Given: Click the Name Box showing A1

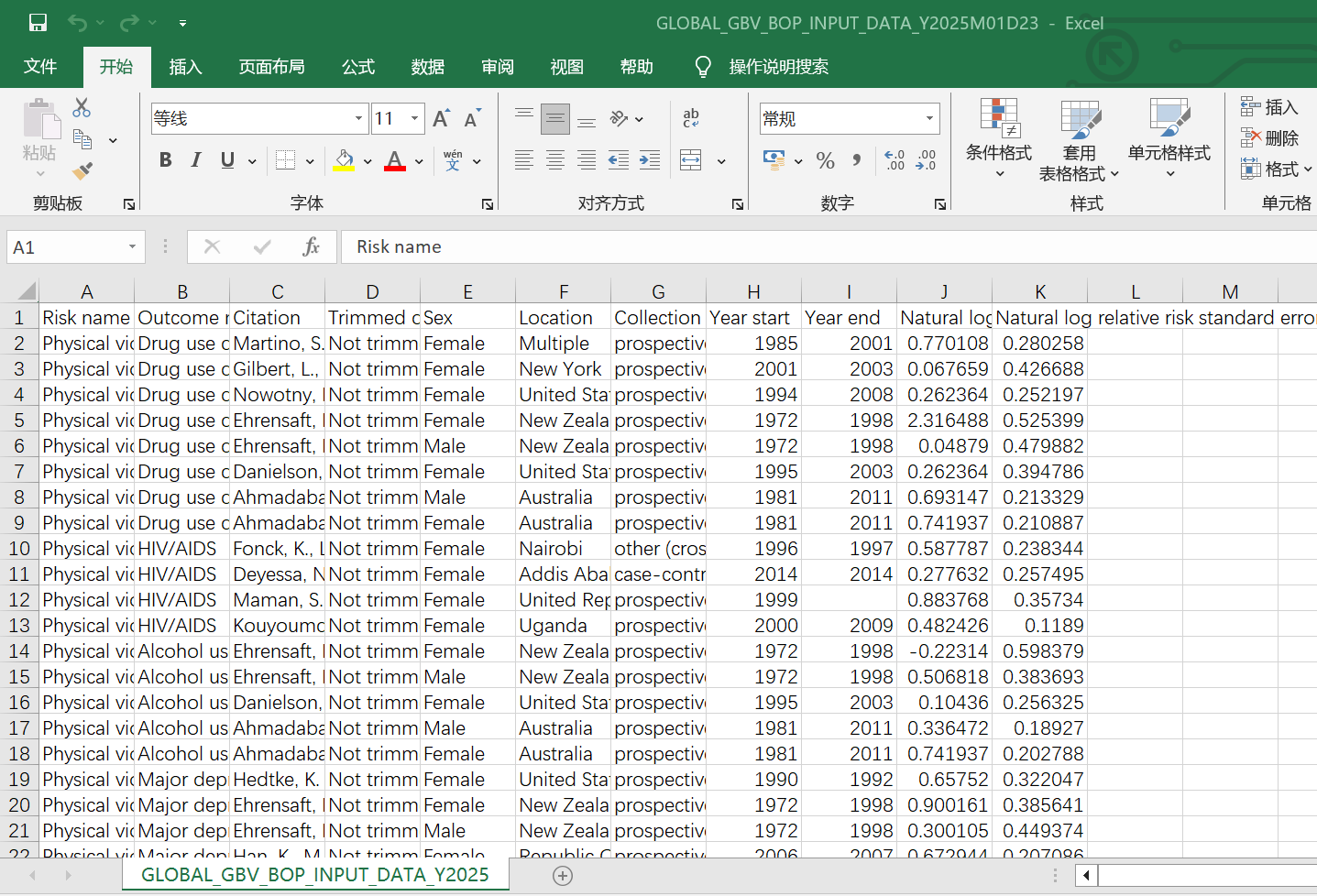Looking at the screenshot, I should [x=64, y=247].
